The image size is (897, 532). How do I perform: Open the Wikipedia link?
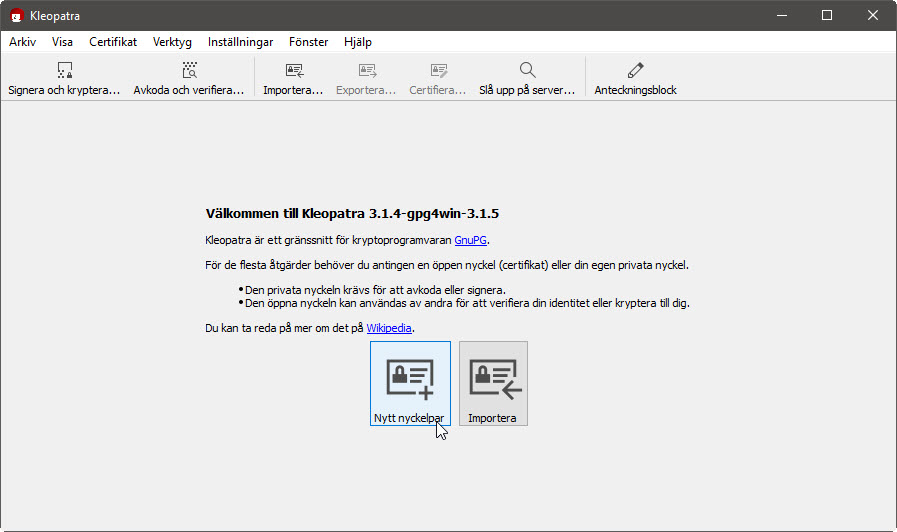(389, 328)
